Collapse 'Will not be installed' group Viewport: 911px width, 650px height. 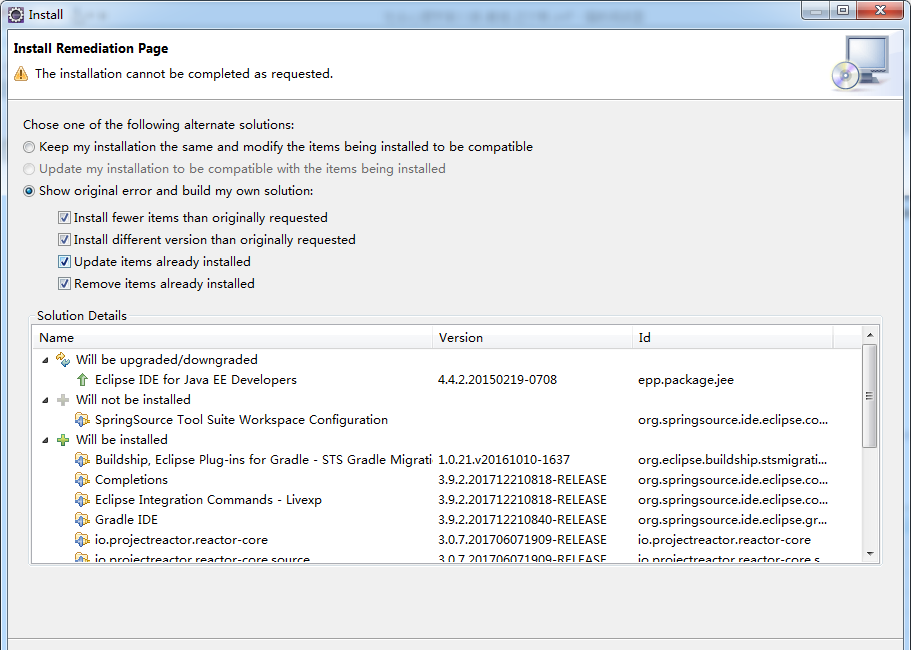(45, 400)
